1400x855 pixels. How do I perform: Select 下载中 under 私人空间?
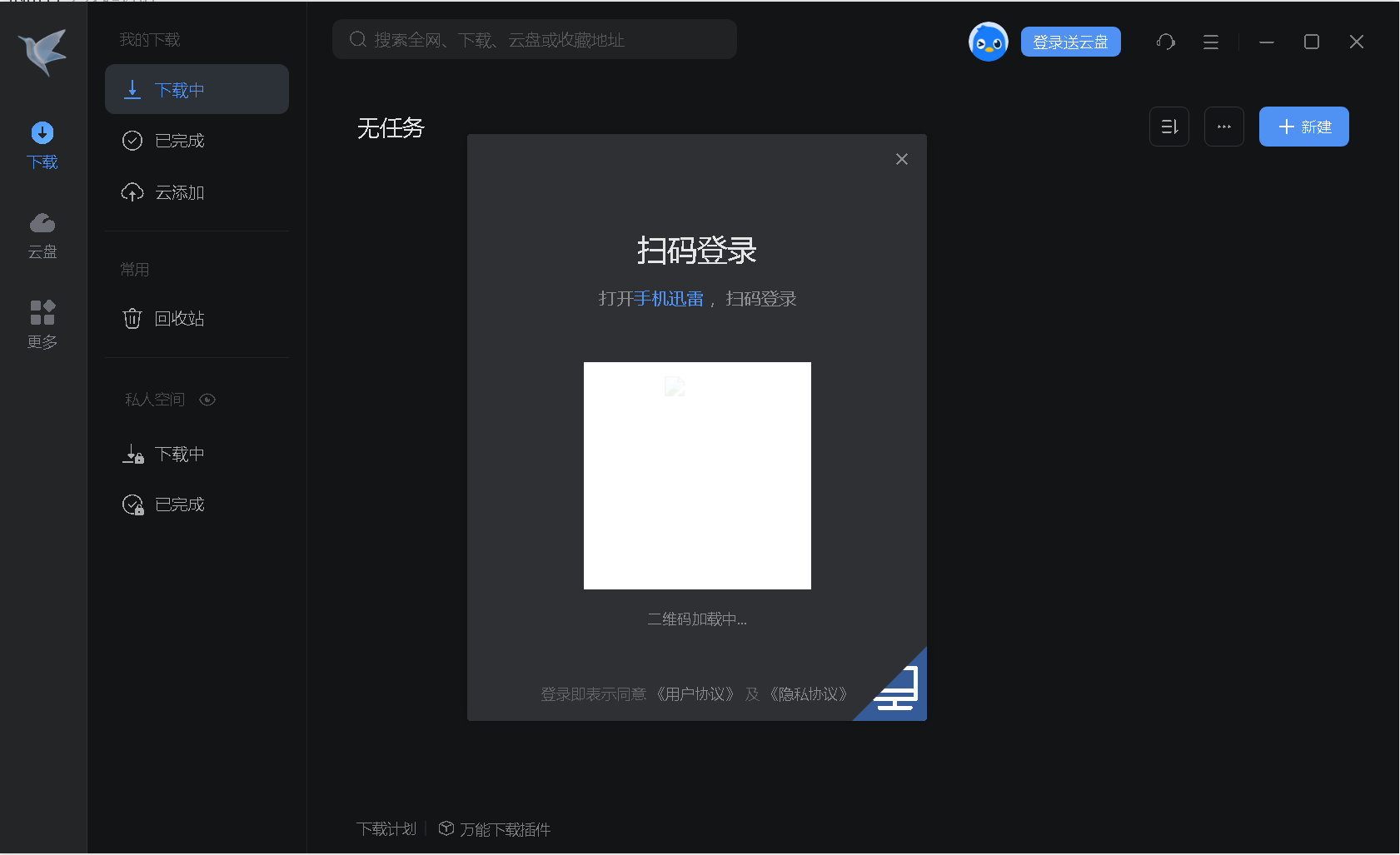click(x=180, y=454)
